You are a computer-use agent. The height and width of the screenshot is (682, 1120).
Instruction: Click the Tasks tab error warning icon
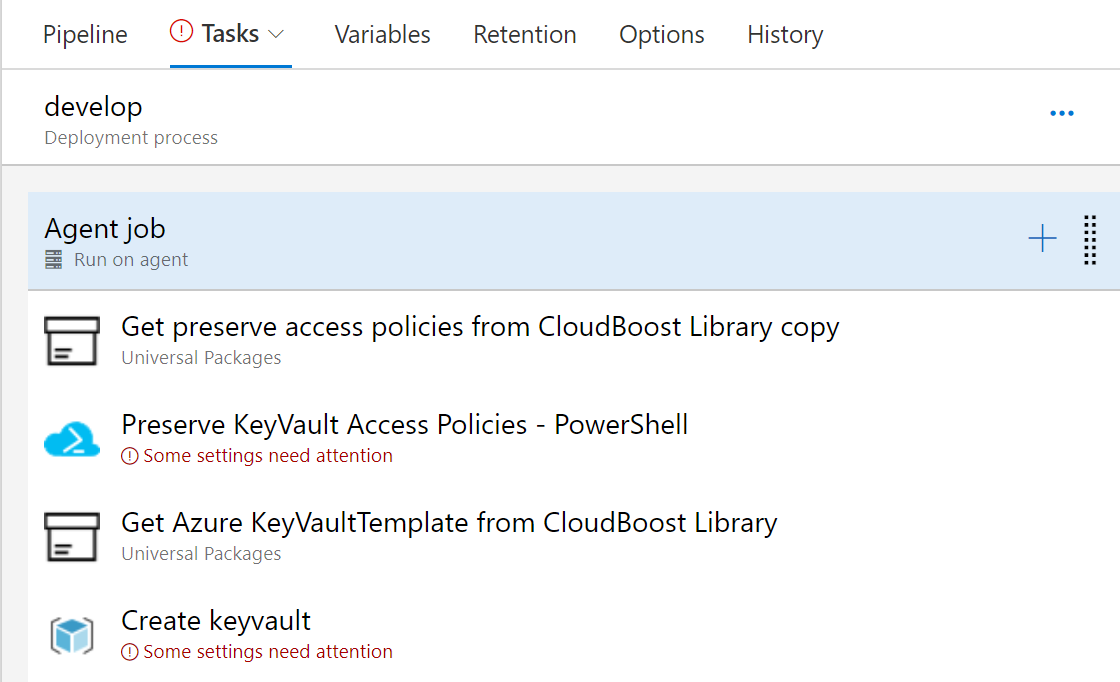181,34
